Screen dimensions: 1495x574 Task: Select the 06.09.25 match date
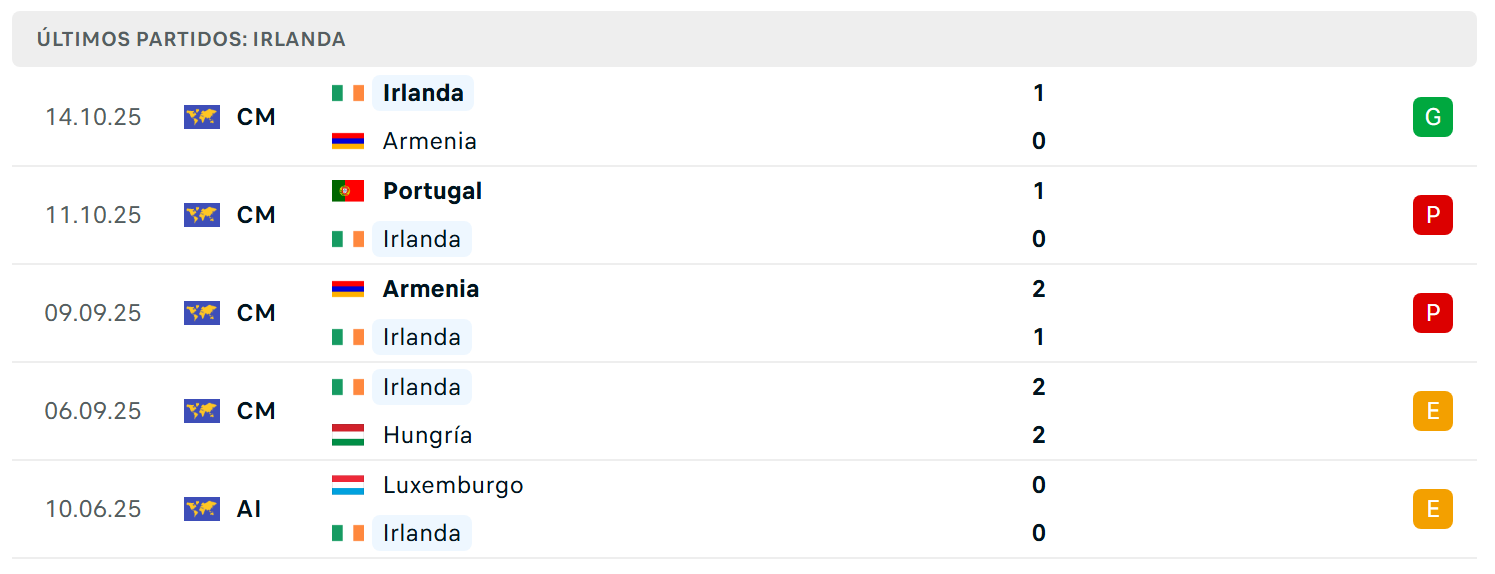[x=93, y=411]
